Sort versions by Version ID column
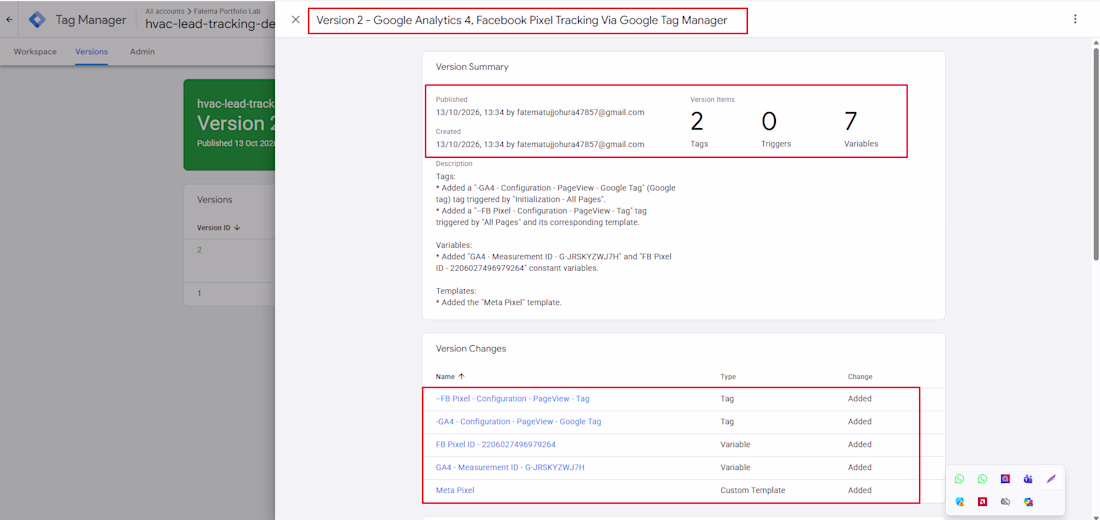 click(219, 227)
